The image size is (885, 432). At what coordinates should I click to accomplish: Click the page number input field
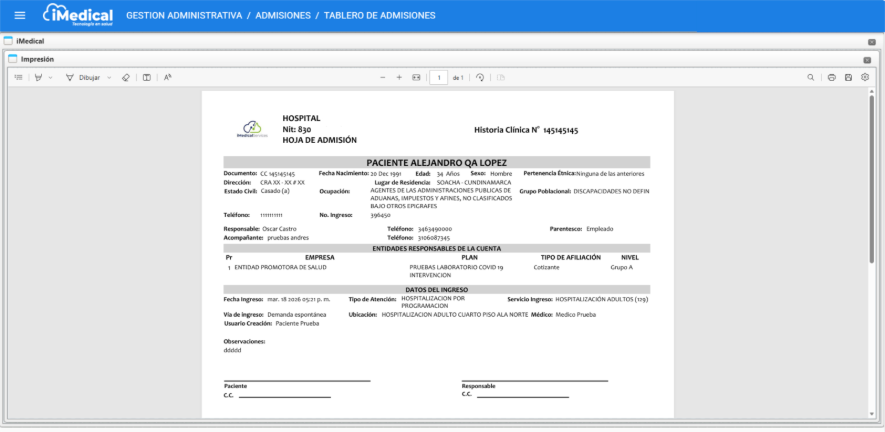pyautogui.click(x=438, y=77)
